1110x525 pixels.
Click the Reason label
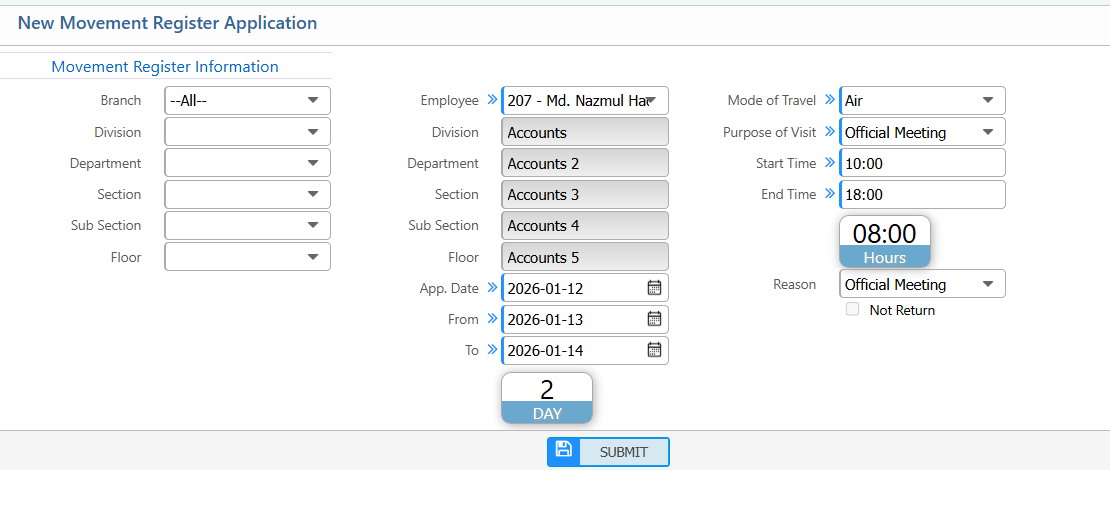[794, 284]
